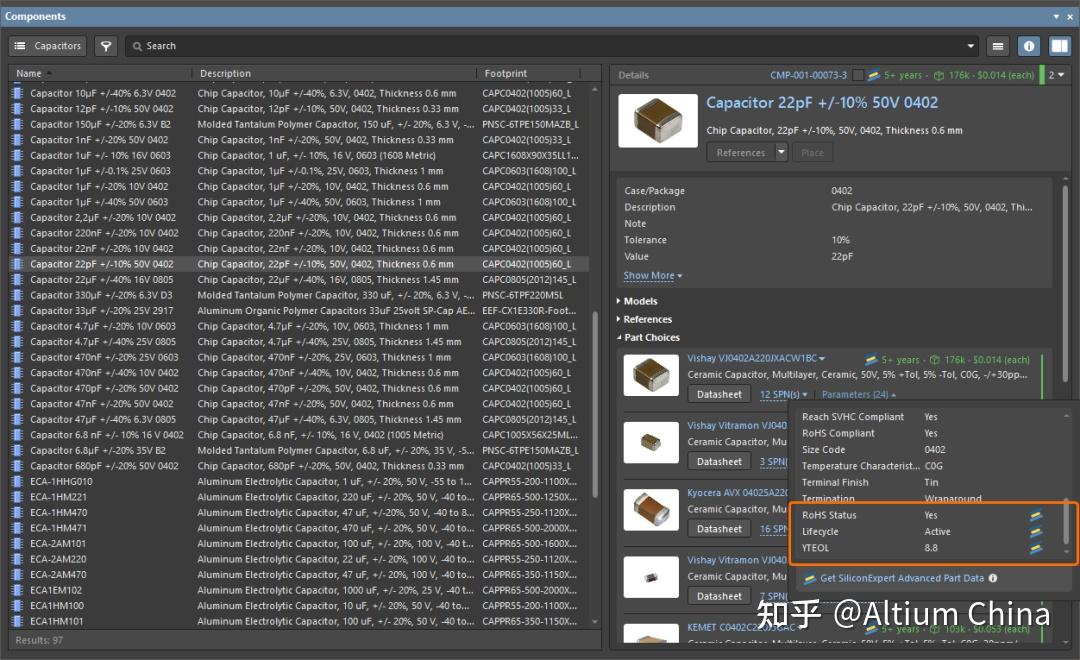Click the filter funnel icon

tap(106, 46)
